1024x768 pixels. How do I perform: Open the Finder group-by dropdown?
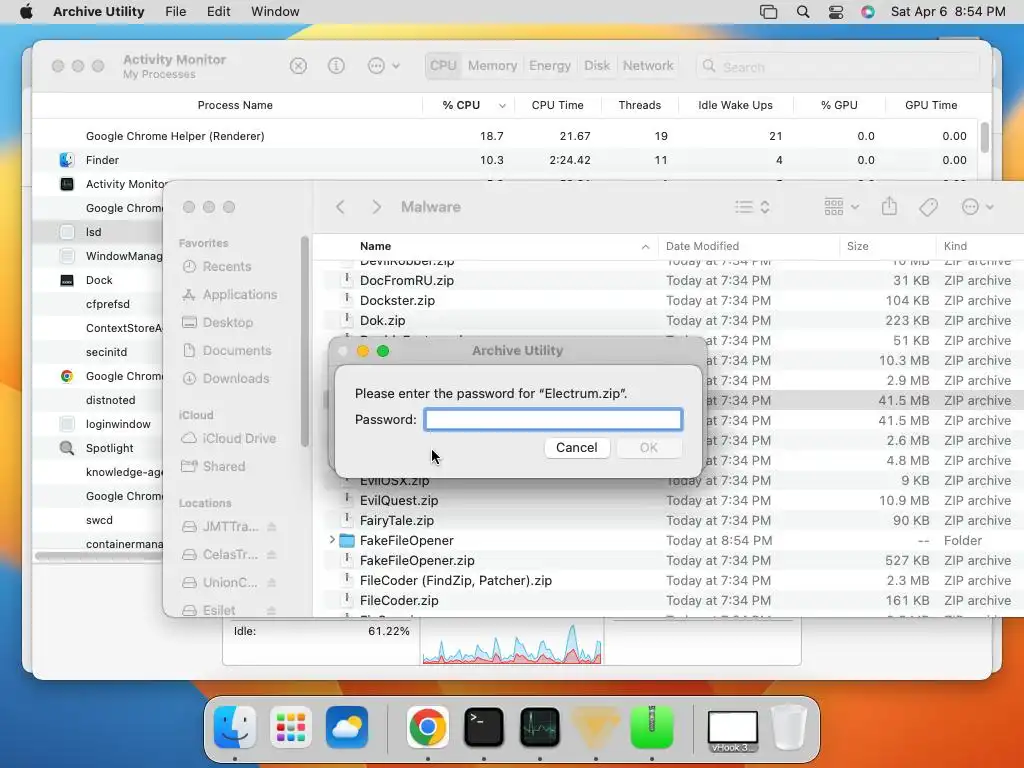(841, 207)
